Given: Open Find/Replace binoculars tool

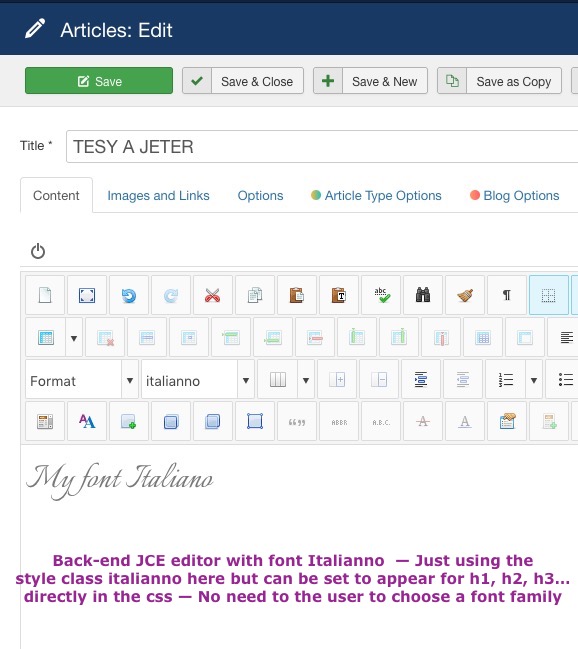Looking at the screenshot, I should (x=423, y=295).
